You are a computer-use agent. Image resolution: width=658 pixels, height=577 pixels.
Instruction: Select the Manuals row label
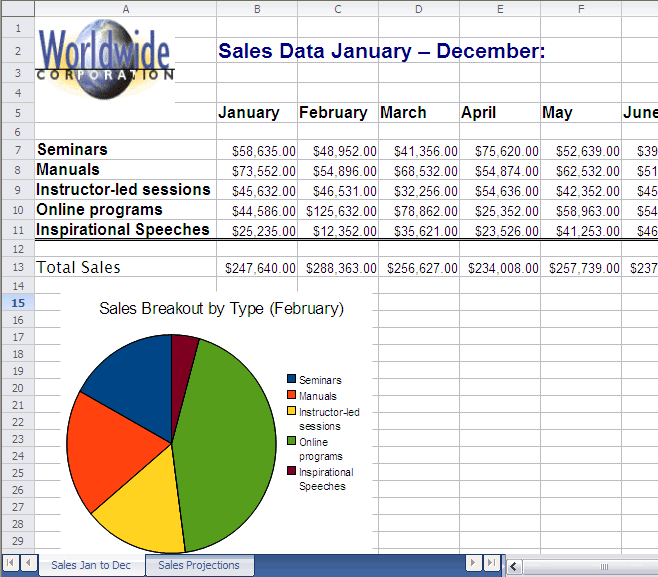125,170
